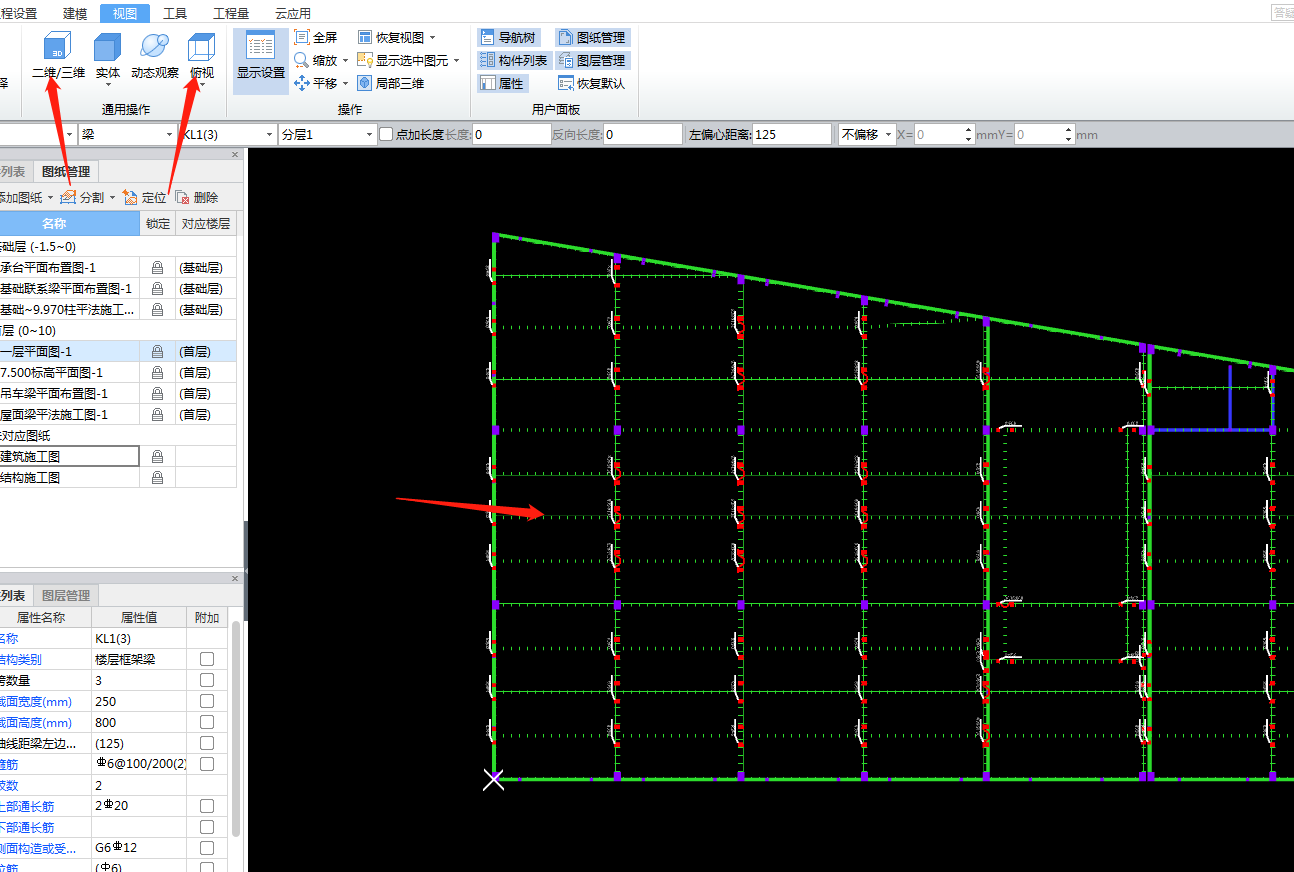Screen dimensions: 1294x872
Task: Click the 长度 input field
Action: coord(511,134)
